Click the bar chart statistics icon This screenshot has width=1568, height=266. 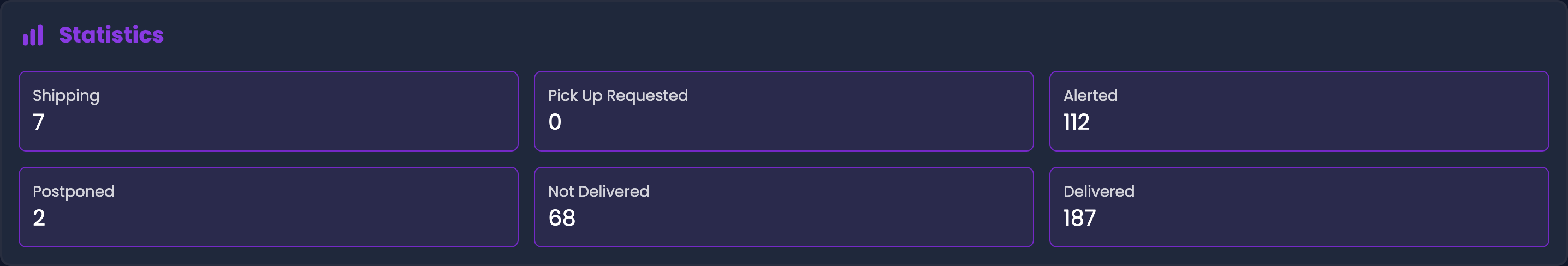point(33,35)
